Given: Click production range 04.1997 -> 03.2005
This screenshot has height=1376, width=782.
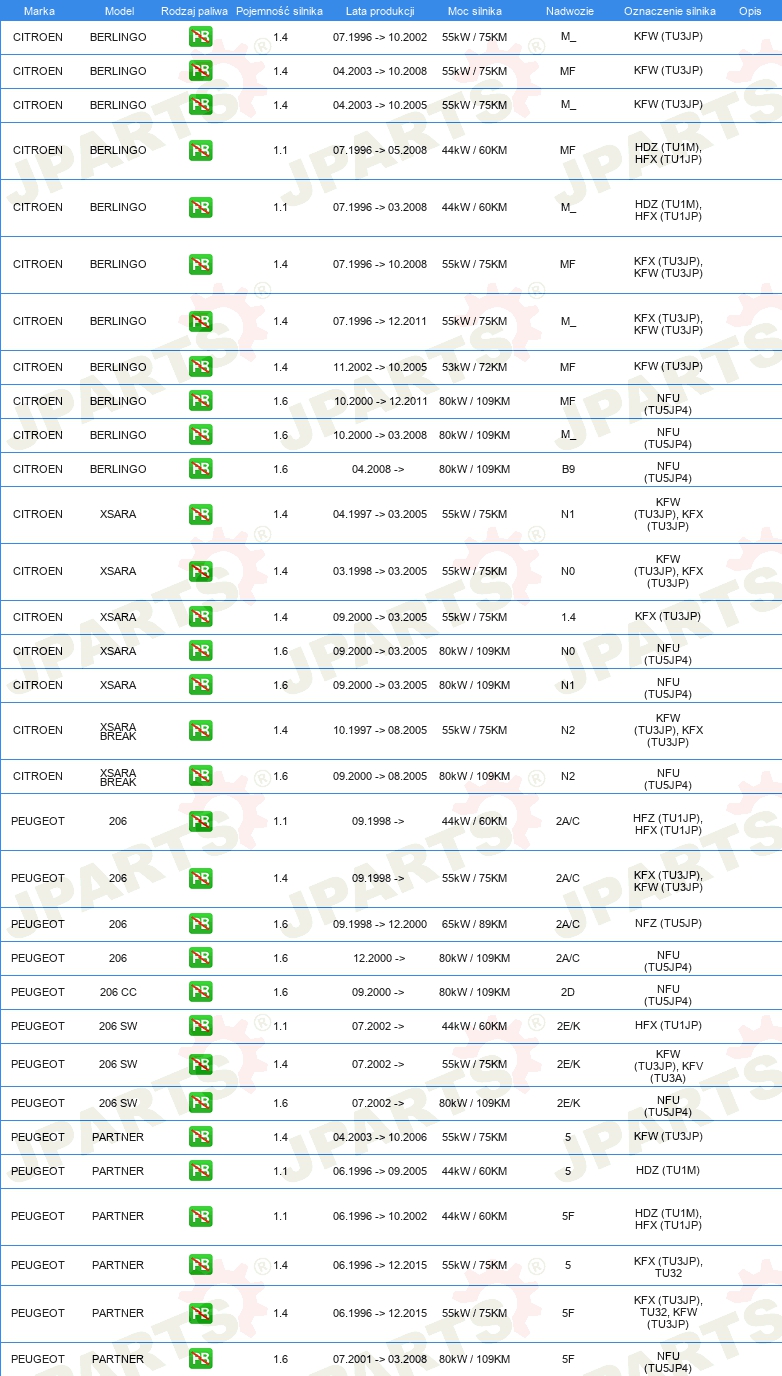Looking at the screenshot, I should click(x=379, y=515).
